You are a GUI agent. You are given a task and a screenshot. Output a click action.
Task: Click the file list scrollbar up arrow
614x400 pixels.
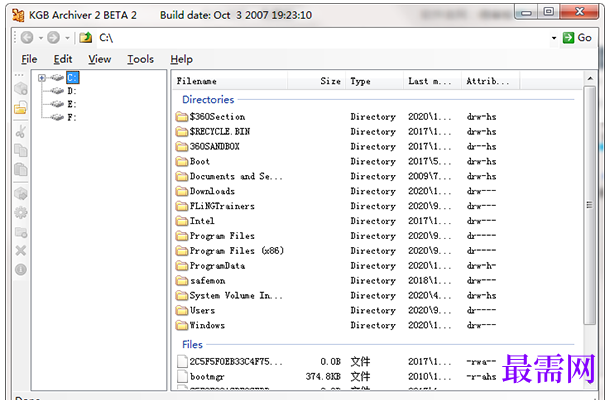tap(590, 79)
